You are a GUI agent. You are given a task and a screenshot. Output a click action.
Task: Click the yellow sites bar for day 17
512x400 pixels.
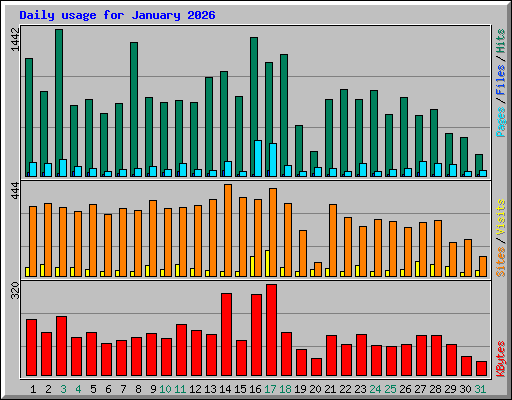pyautogui.click(x=267, y=263)
